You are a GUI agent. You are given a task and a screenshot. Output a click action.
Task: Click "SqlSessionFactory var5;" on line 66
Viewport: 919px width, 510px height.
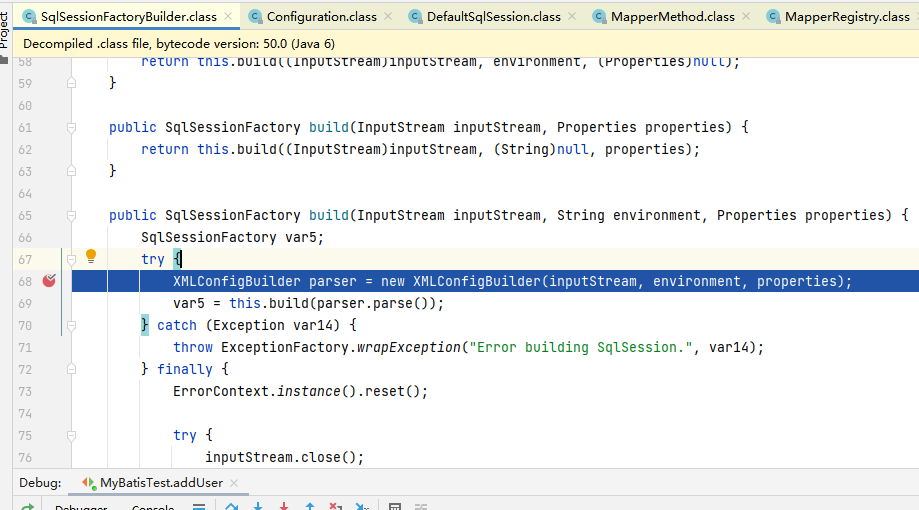coord(232,237)
